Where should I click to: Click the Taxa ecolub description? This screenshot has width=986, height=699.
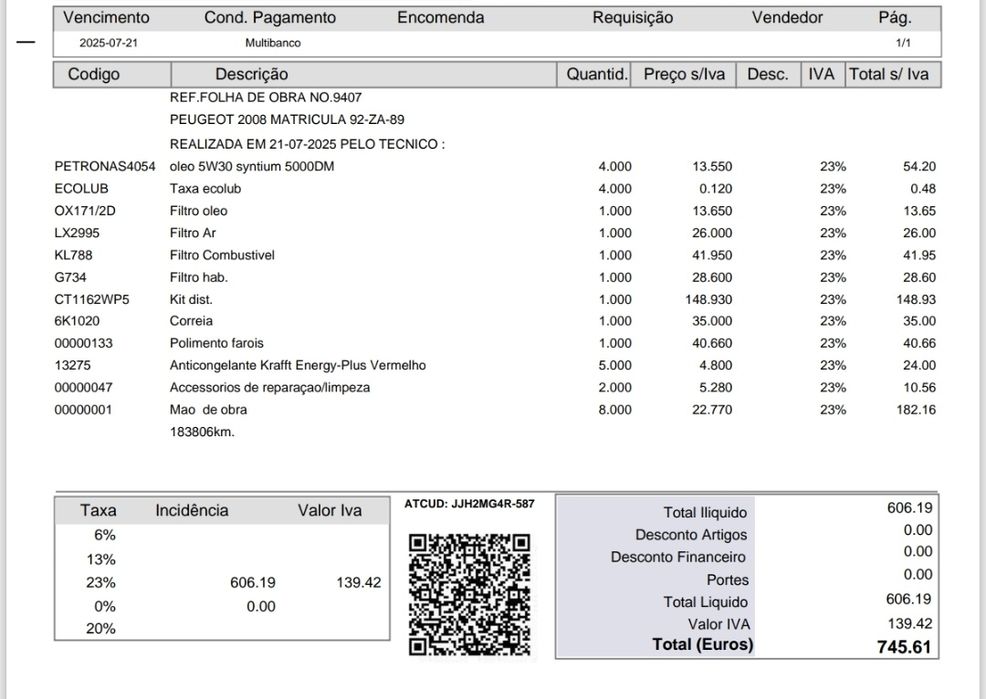(x=205, y=189)
